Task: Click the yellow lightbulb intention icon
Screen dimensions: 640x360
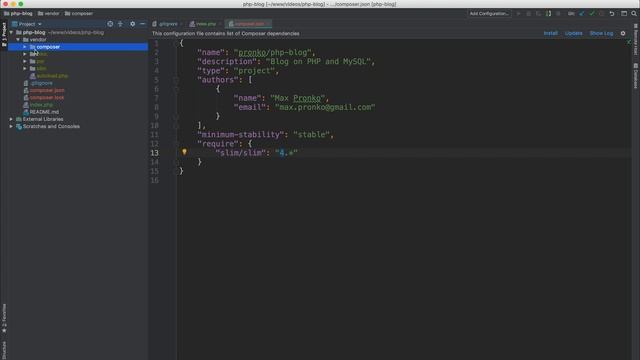Action: pos(184,152)
